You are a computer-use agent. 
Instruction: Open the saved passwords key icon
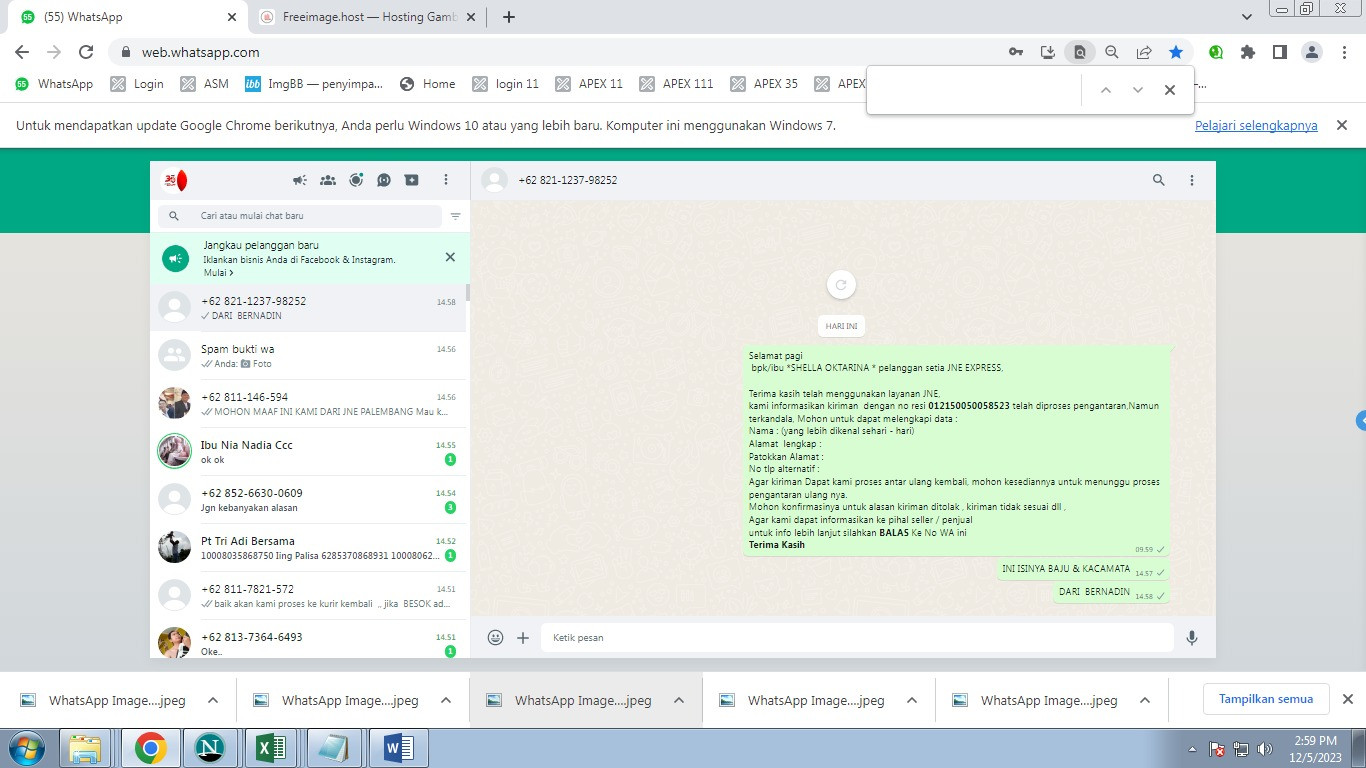point(1016,52)
